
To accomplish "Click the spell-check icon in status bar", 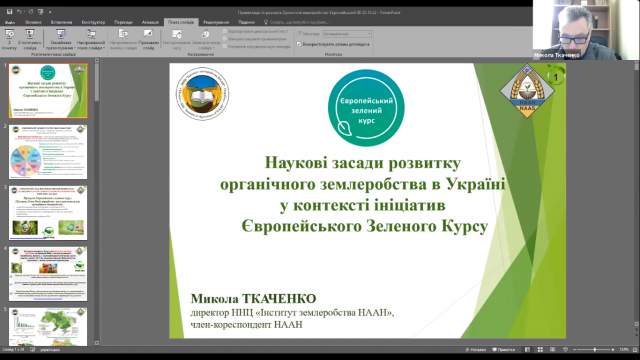I will [x=33, y=350].
